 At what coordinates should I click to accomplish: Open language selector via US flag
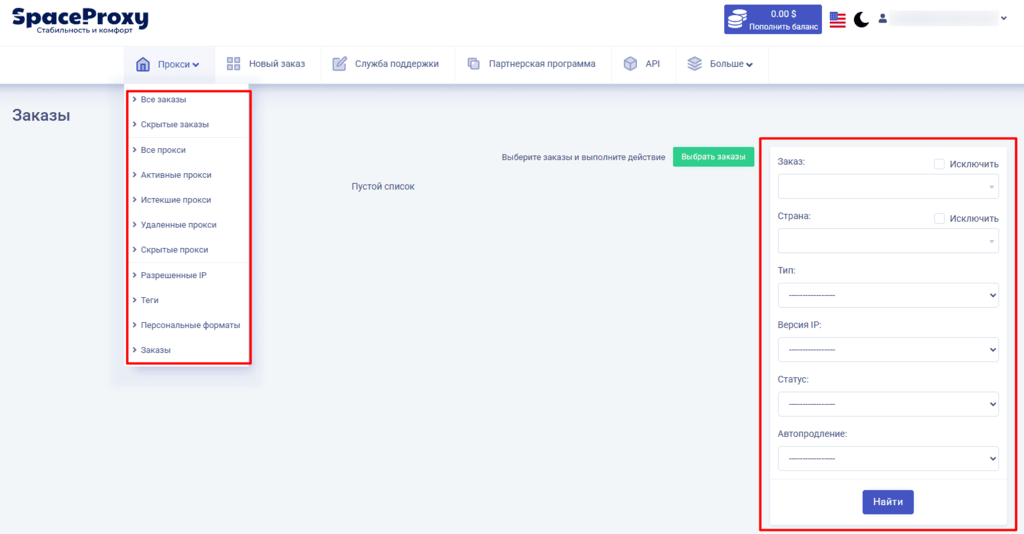pos(837,19)
